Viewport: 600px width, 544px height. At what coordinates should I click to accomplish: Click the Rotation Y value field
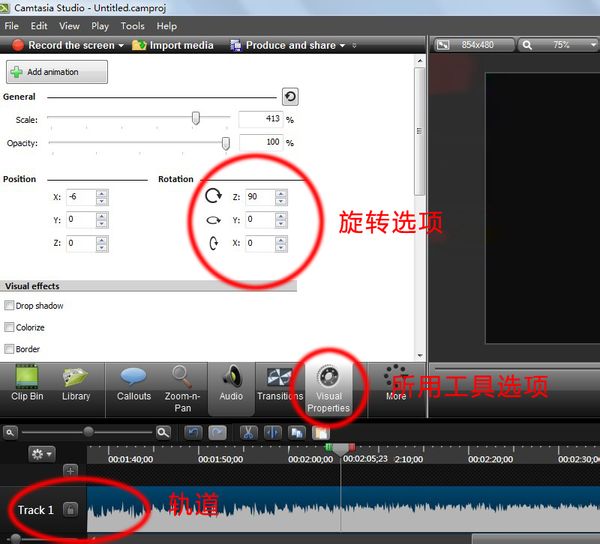click(x=260, y=220)
